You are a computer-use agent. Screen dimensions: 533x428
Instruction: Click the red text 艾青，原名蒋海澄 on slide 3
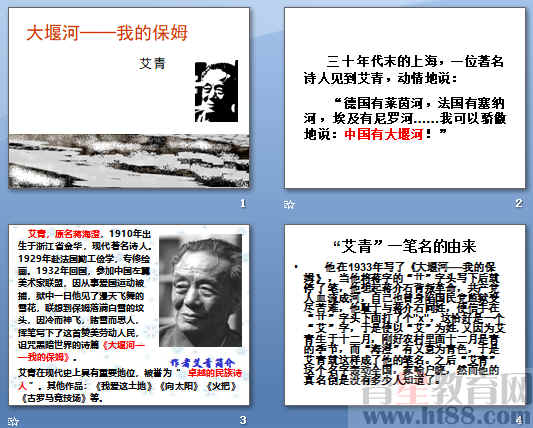65,234
